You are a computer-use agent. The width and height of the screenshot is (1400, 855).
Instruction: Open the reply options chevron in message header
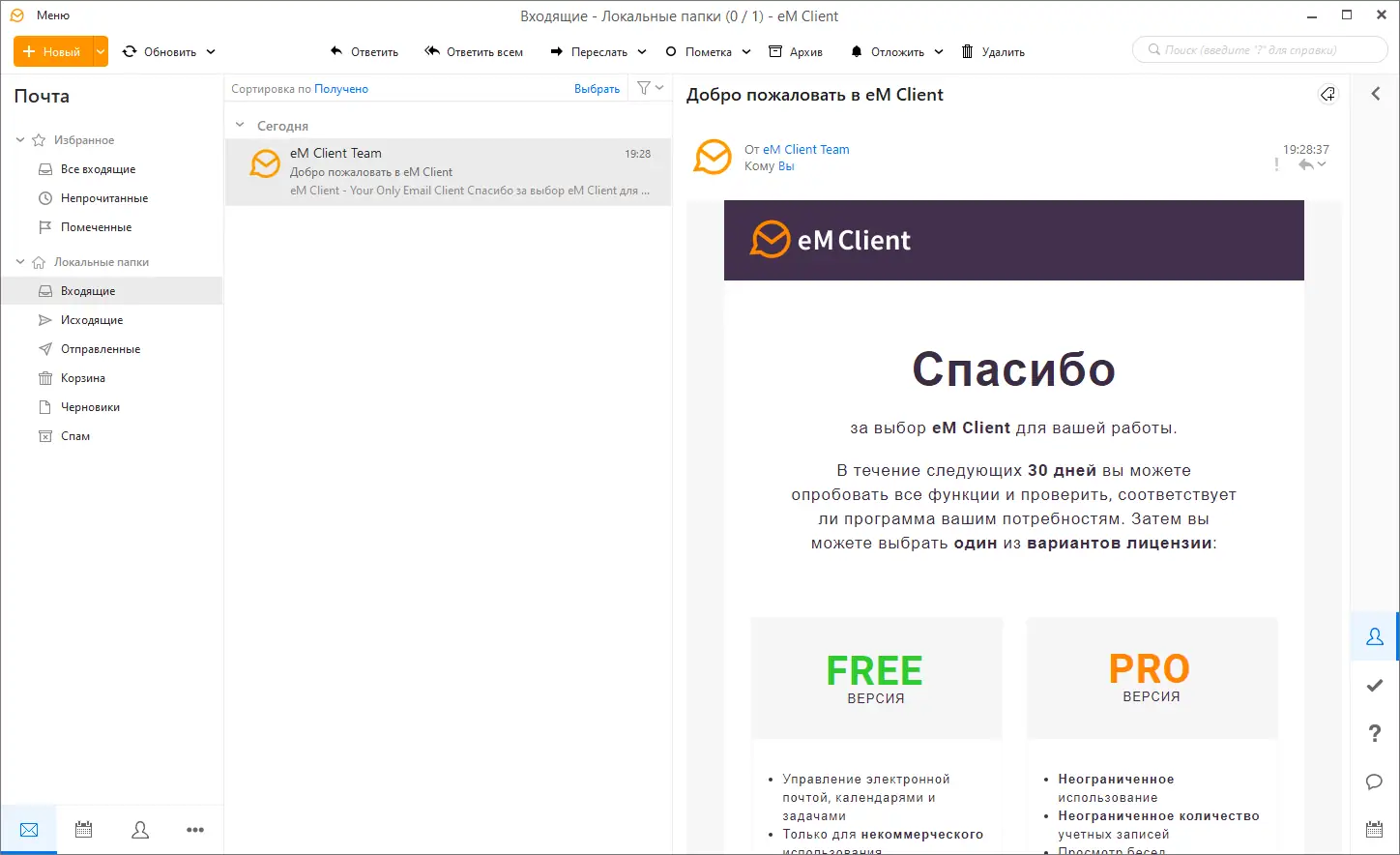pos(1322,164)
